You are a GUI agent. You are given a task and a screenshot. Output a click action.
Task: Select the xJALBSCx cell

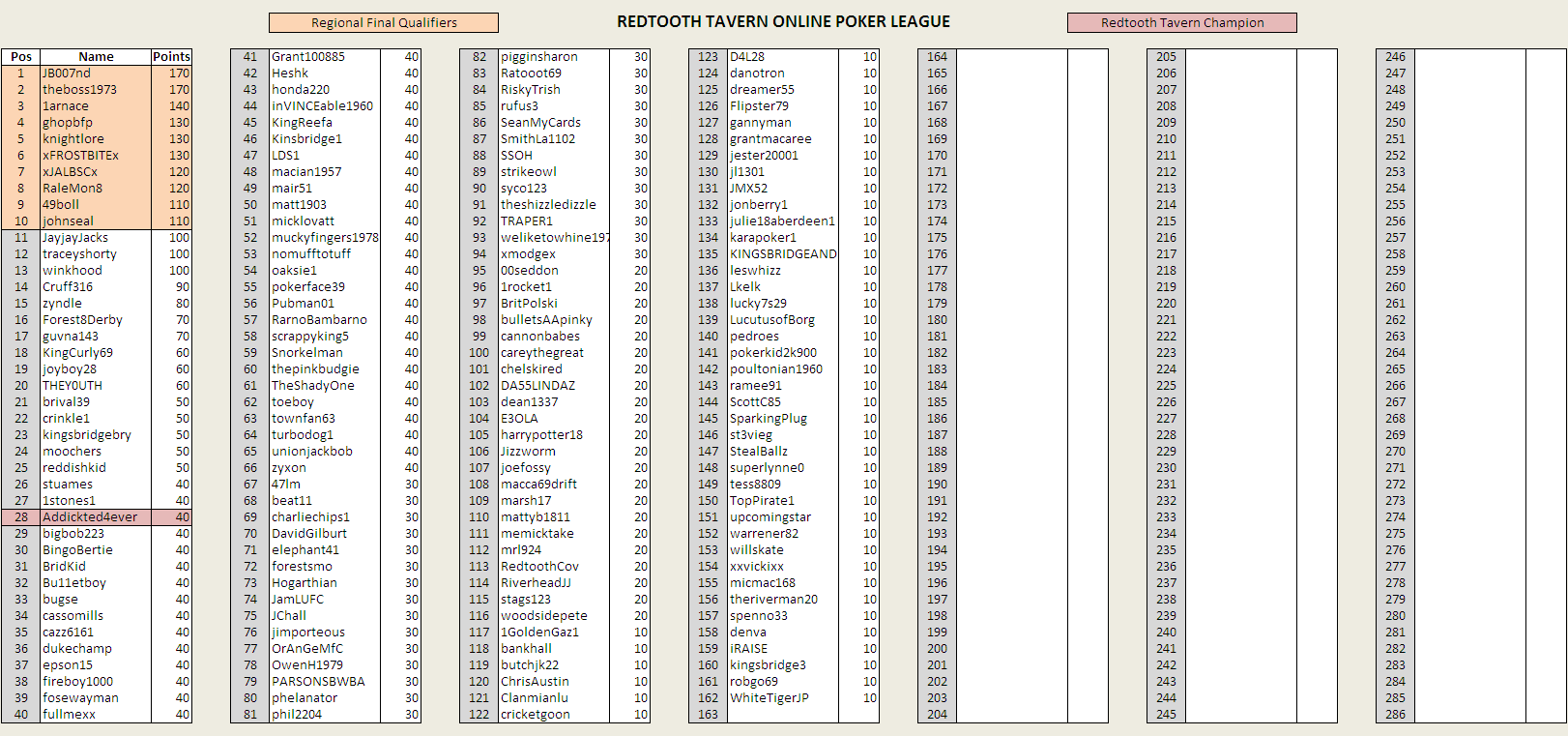tap(96, 172)
